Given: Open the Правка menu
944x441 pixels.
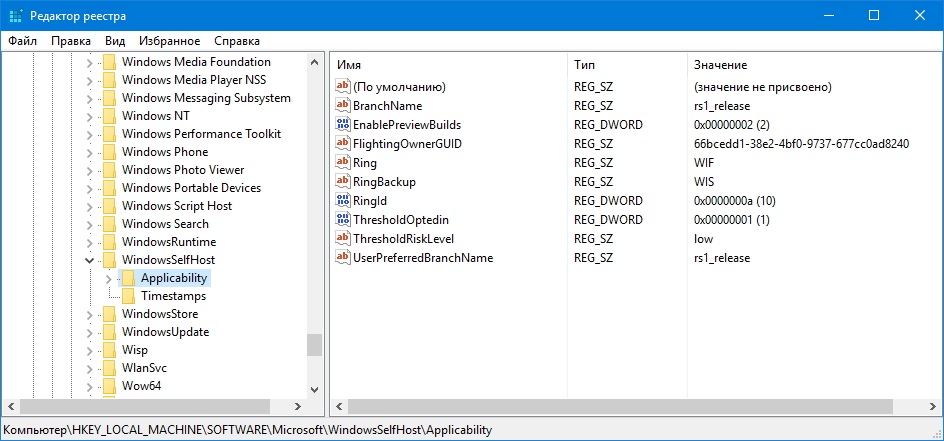Looking at the screenshot, I should point(71,41).
